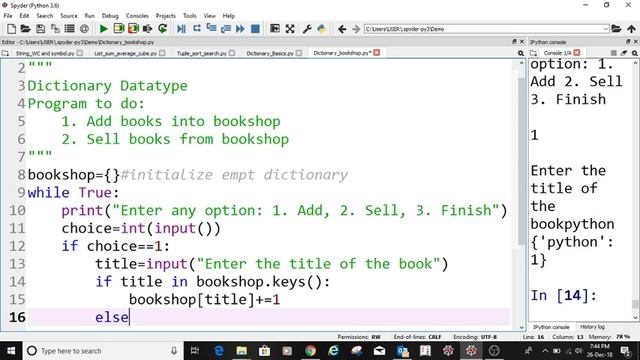This screenshot has width=640, height=360.
Task: Run current cell icon
Action: pyautogui.click(x=118, y=29)
